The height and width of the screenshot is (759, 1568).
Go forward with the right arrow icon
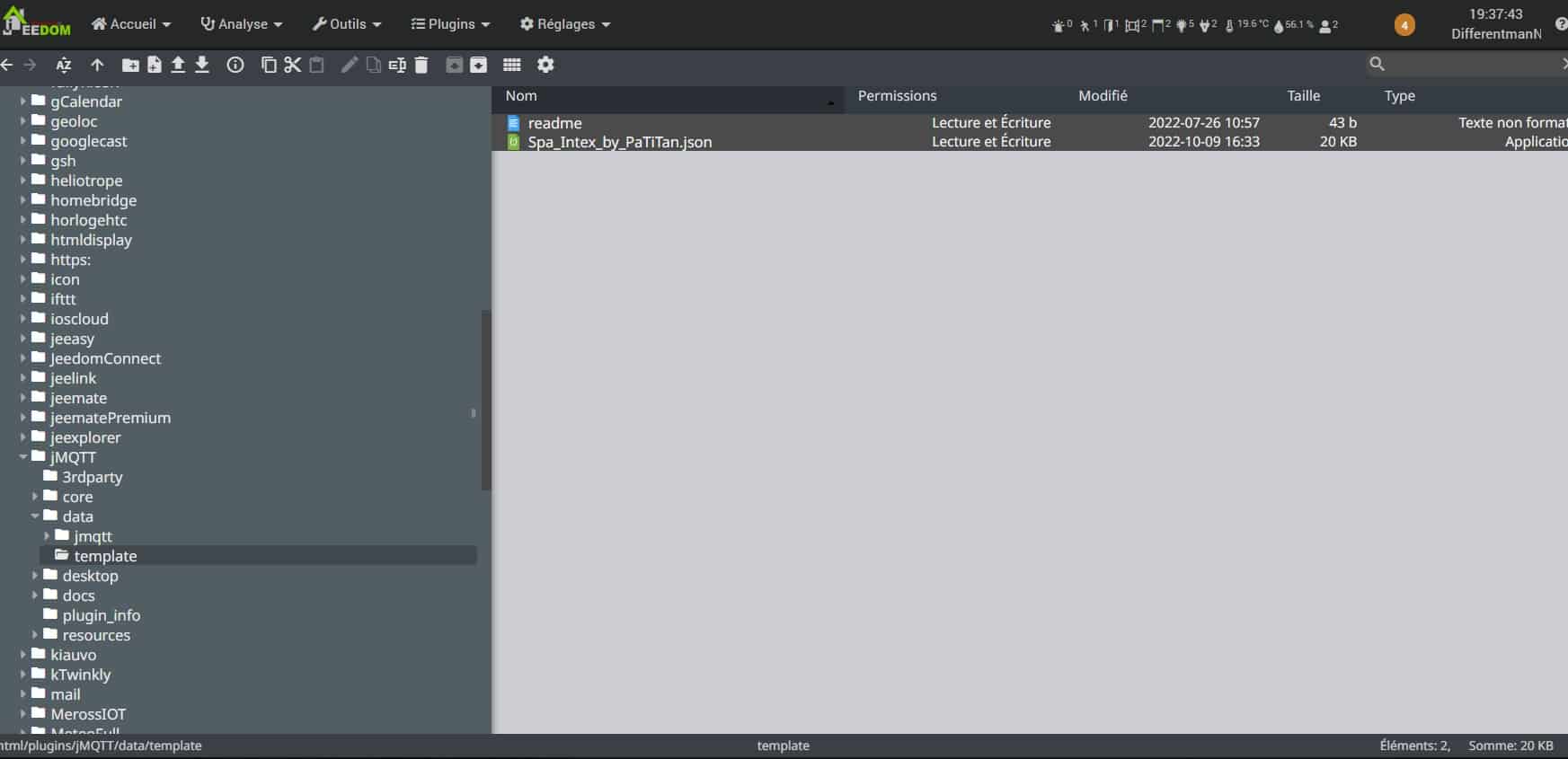tap(30, 65)
